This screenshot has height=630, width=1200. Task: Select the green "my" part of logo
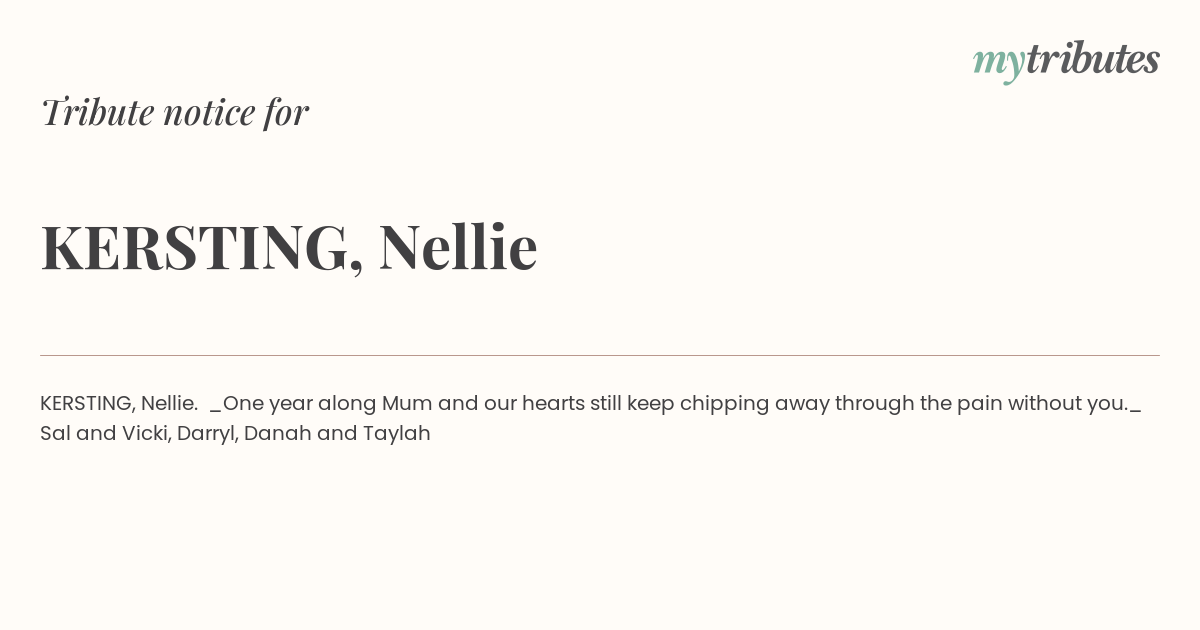click(998, 63)
